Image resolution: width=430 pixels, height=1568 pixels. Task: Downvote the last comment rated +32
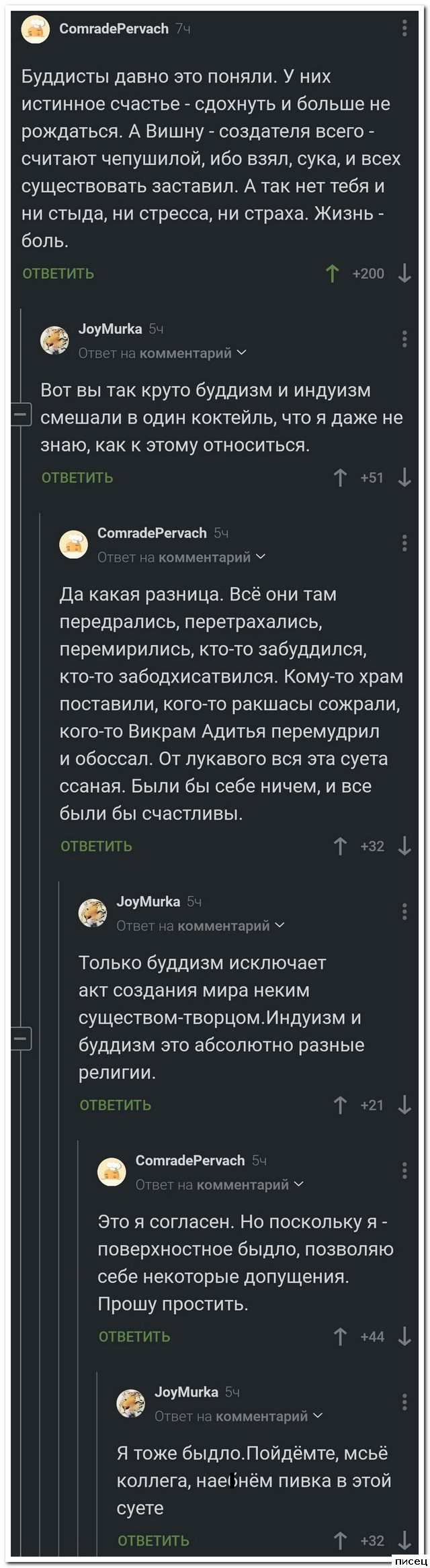tap(404, 1540)
